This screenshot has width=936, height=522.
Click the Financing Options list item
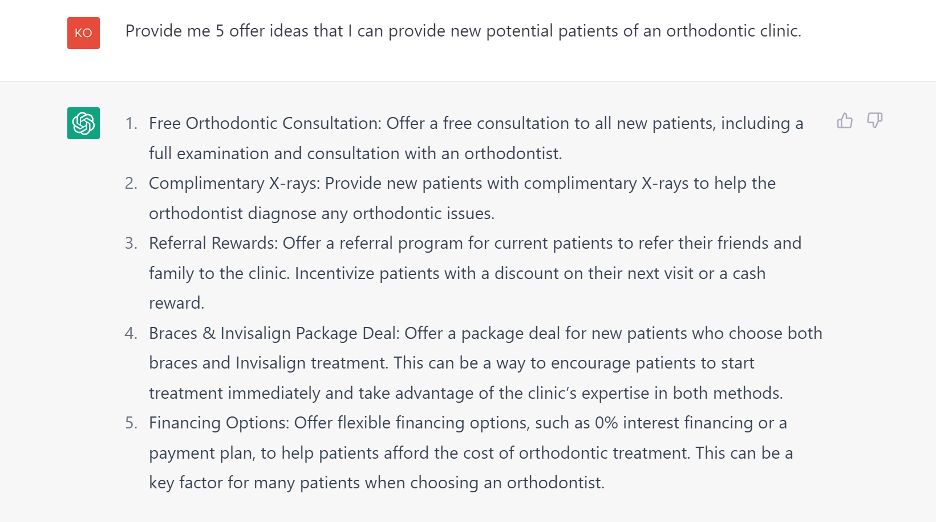pos(471,453)
